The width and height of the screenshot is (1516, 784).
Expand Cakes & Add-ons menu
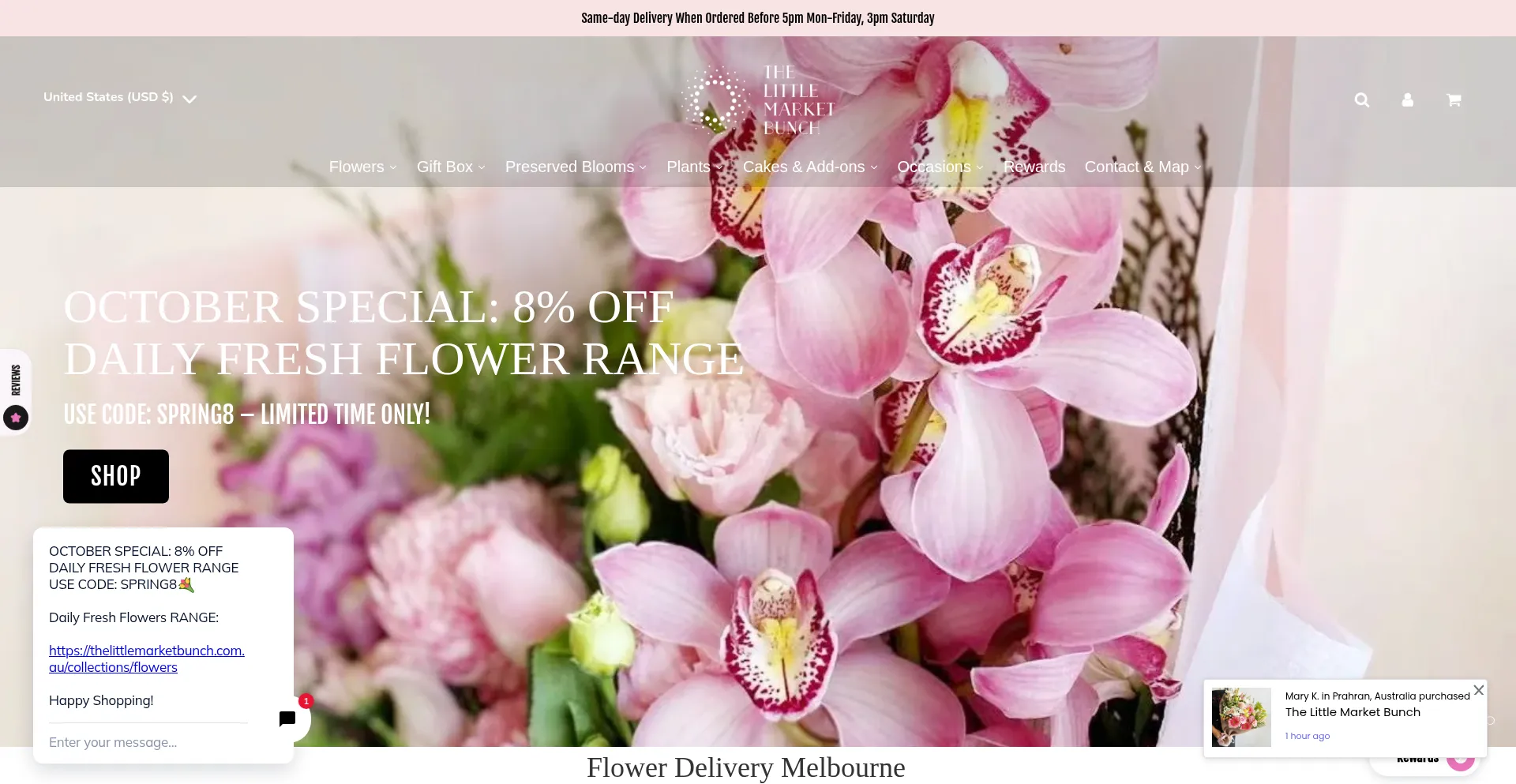[809, 167]
